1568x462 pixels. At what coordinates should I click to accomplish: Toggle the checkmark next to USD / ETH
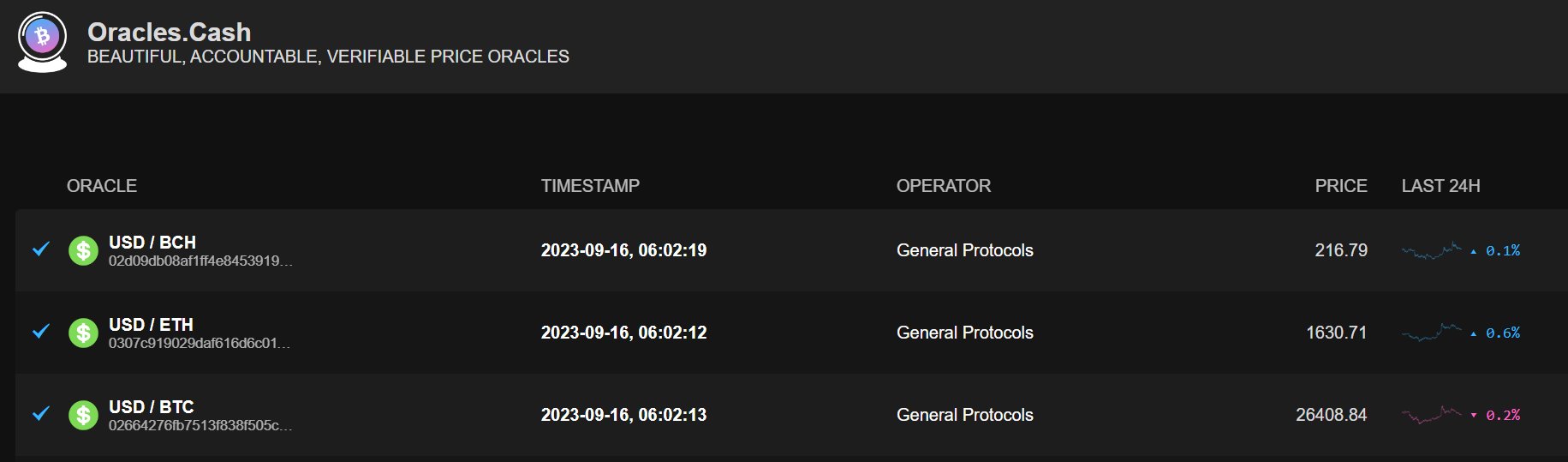coord(41,331)
